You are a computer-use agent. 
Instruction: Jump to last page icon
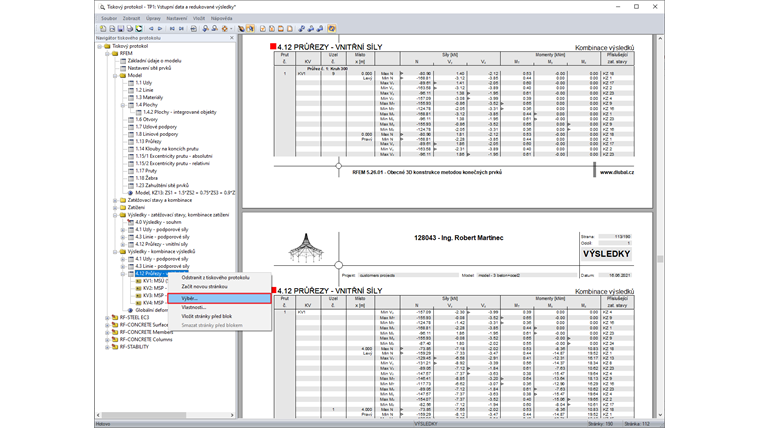181,29
